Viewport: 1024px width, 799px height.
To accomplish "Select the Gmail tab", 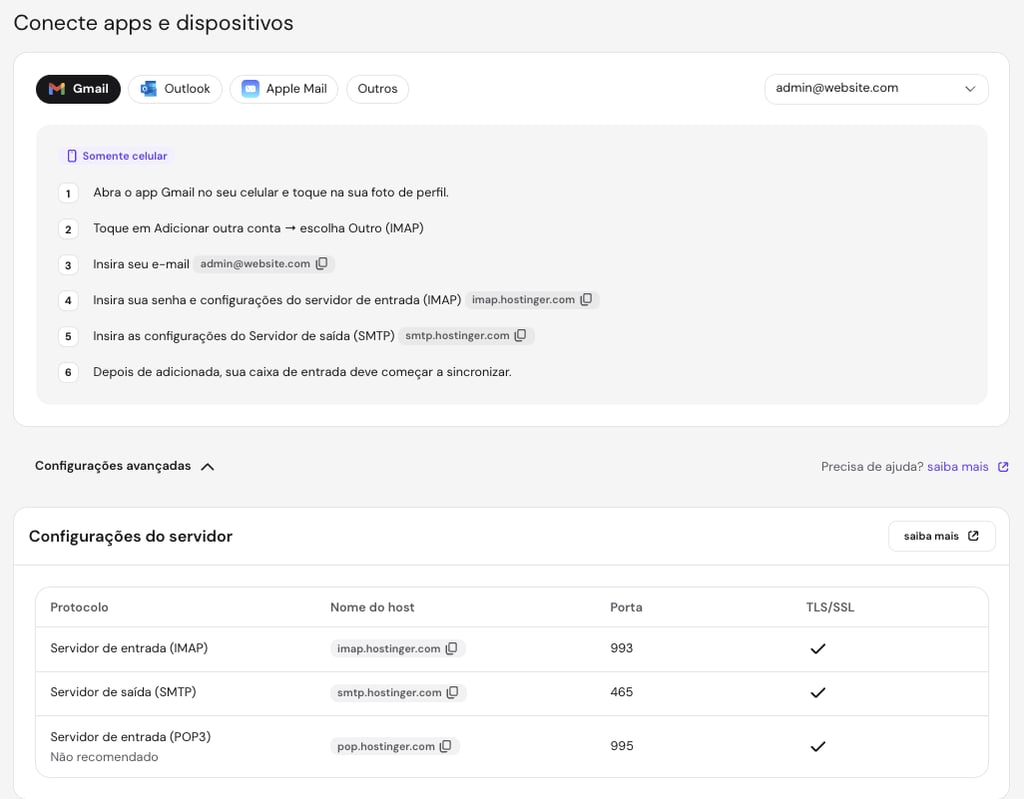I will (78, 89).
